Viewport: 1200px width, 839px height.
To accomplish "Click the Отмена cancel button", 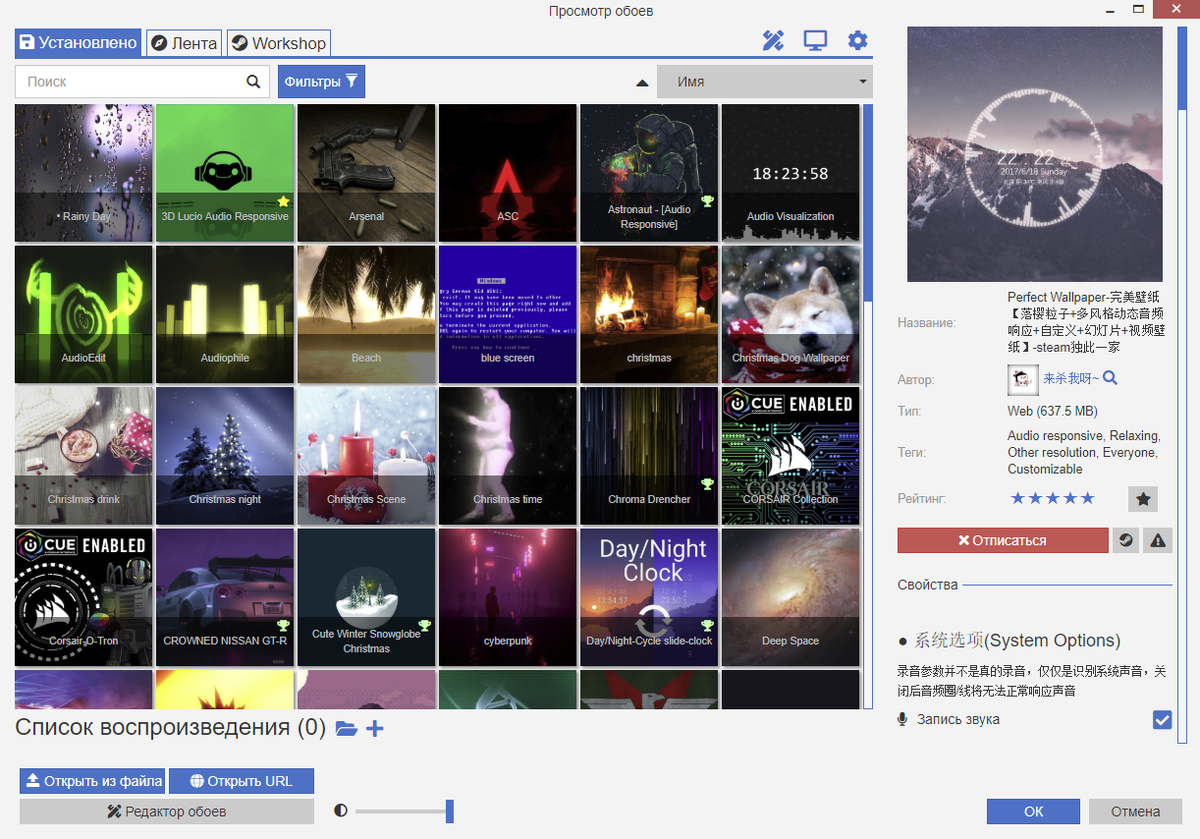I will tap(1135, 811).
